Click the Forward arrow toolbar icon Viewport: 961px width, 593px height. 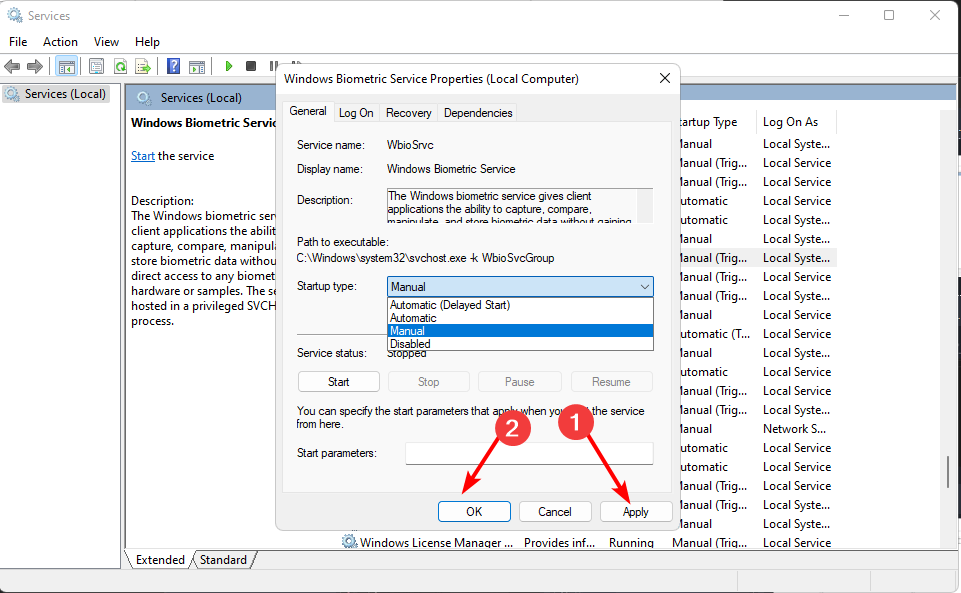(x=35, y=66)
